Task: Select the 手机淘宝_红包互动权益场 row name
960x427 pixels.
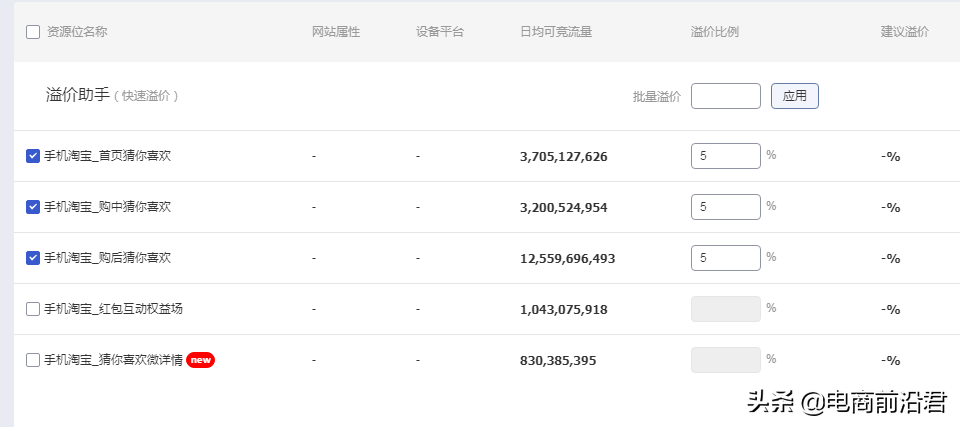Action: pos(113,309)
